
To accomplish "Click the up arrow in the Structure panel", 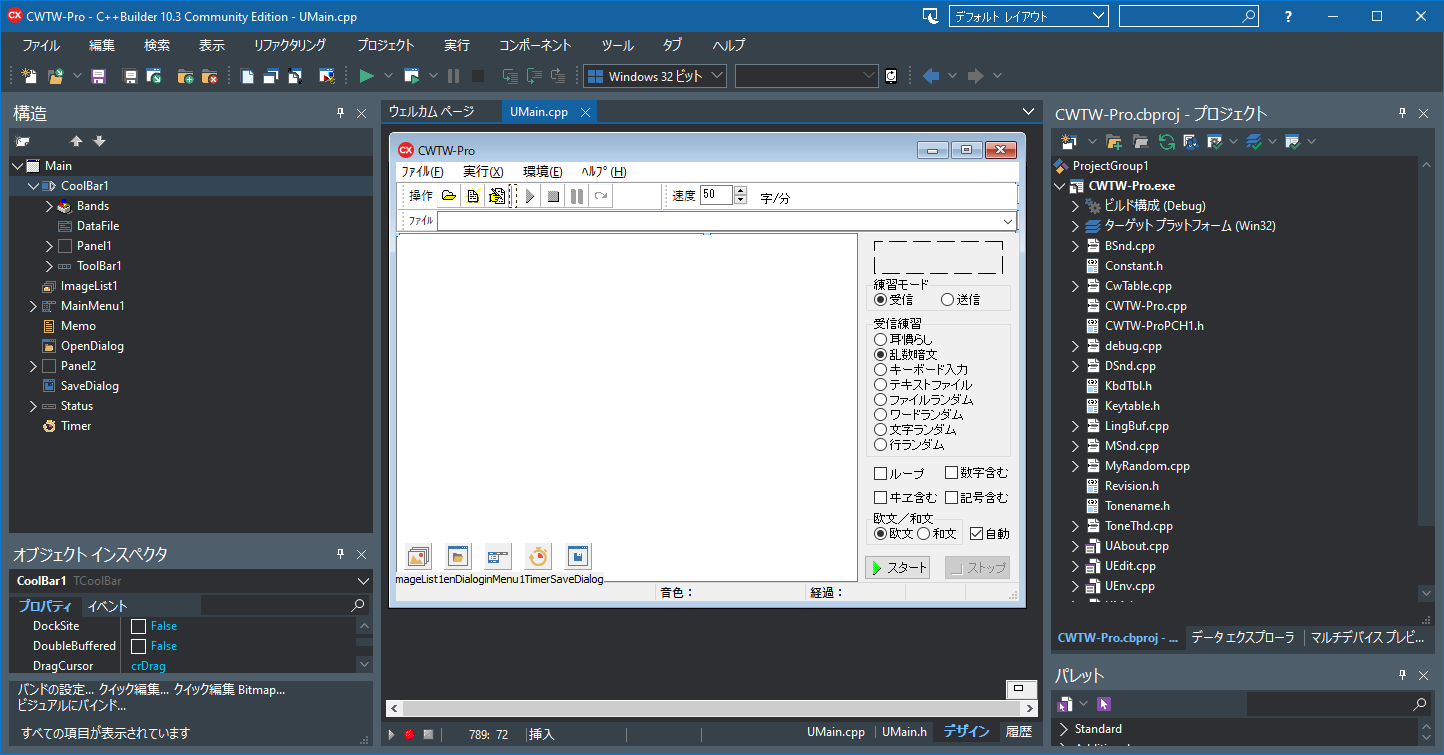I will pos(76,142).
